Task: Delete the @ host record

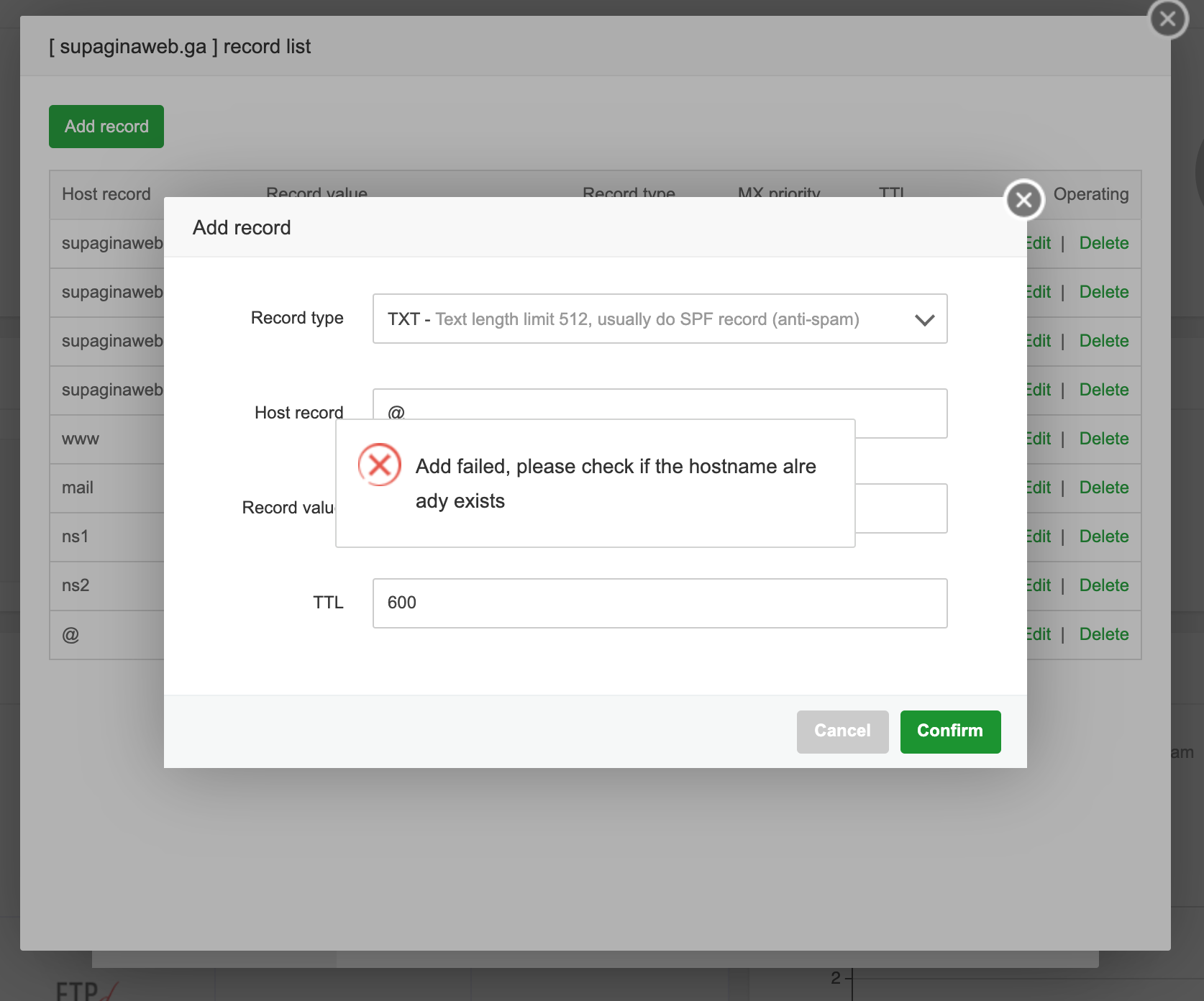Action: (1103, 634)
